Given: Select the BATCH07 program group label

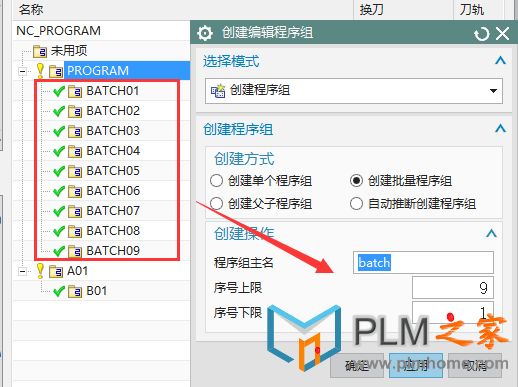Looking at the screenshot, I should [x=113, y=211].
